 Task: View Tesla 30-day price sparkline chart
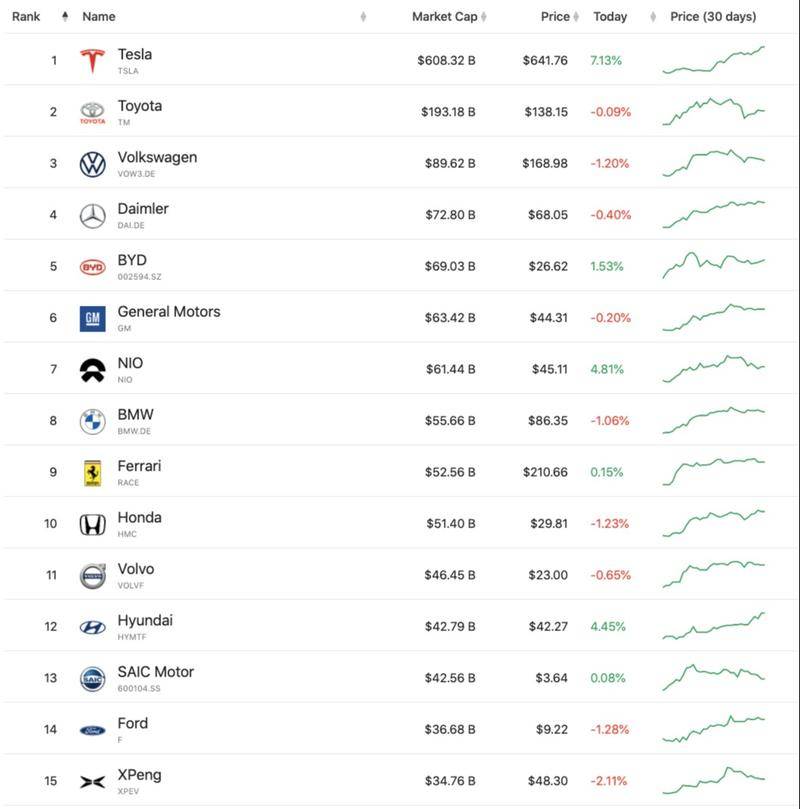click(x=713, y=60)
